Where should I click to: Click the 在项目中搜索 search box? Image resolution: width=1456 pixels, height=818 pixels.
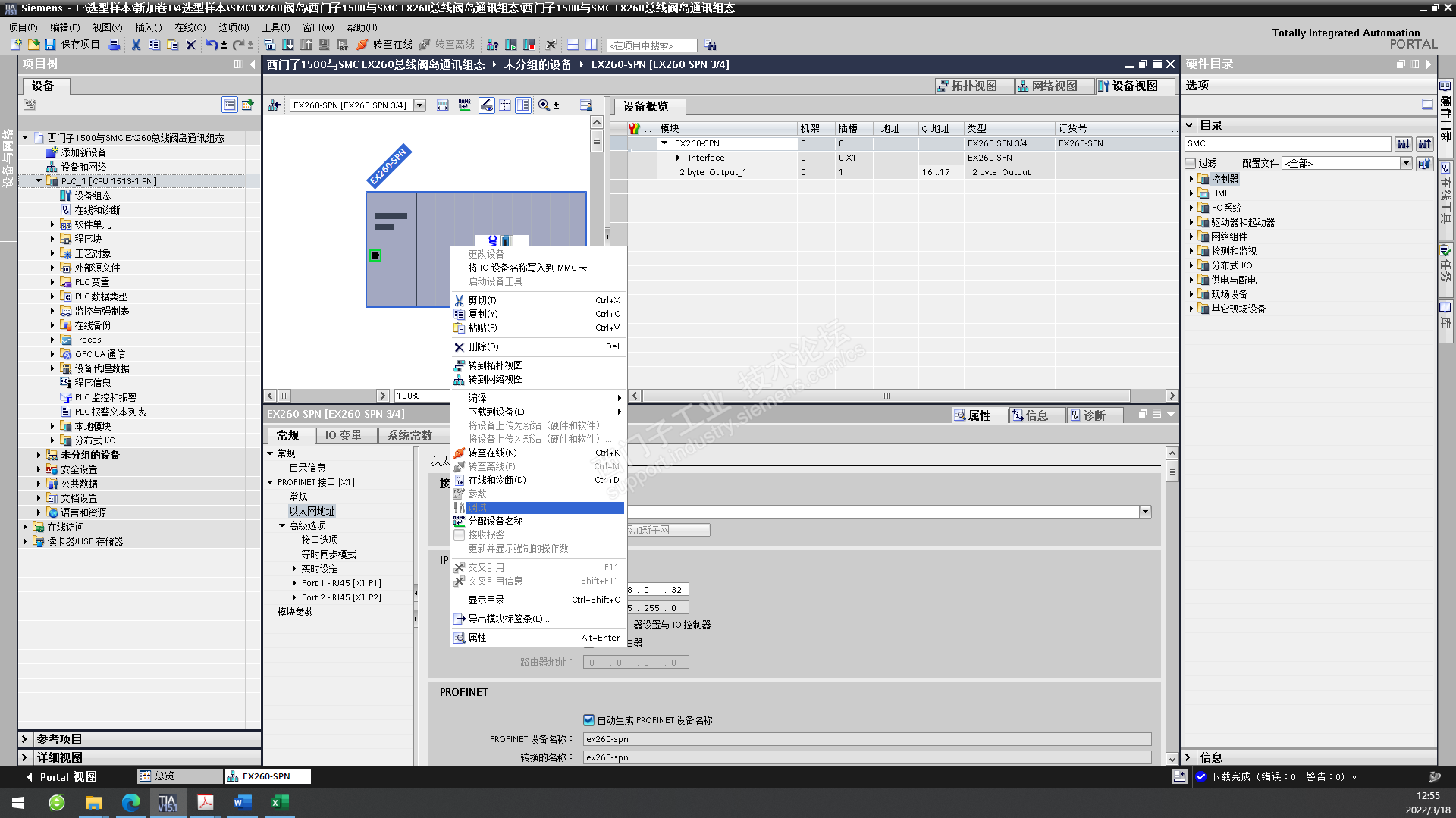point(651,45)
